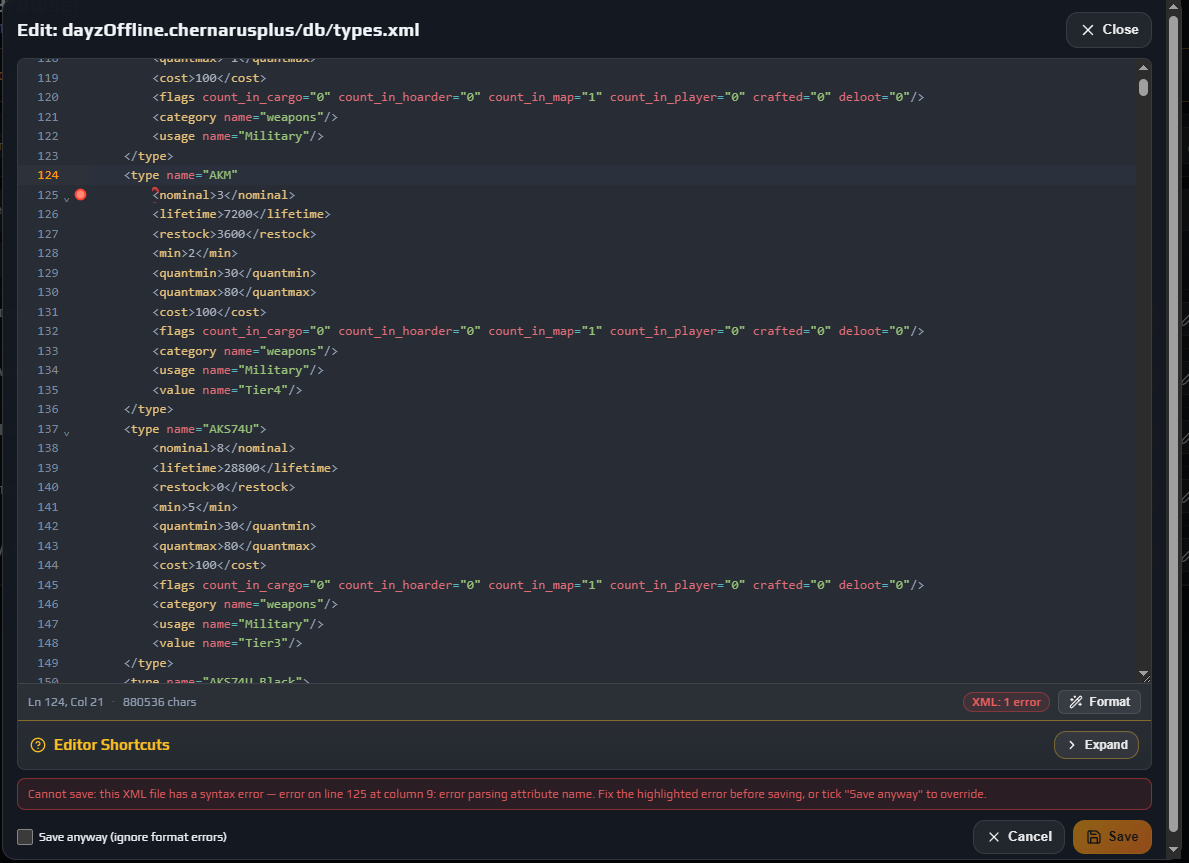Click the min 2 line
Viewport: 1189px width, 863px height.
pyautogui.click(x=195, y=253)
